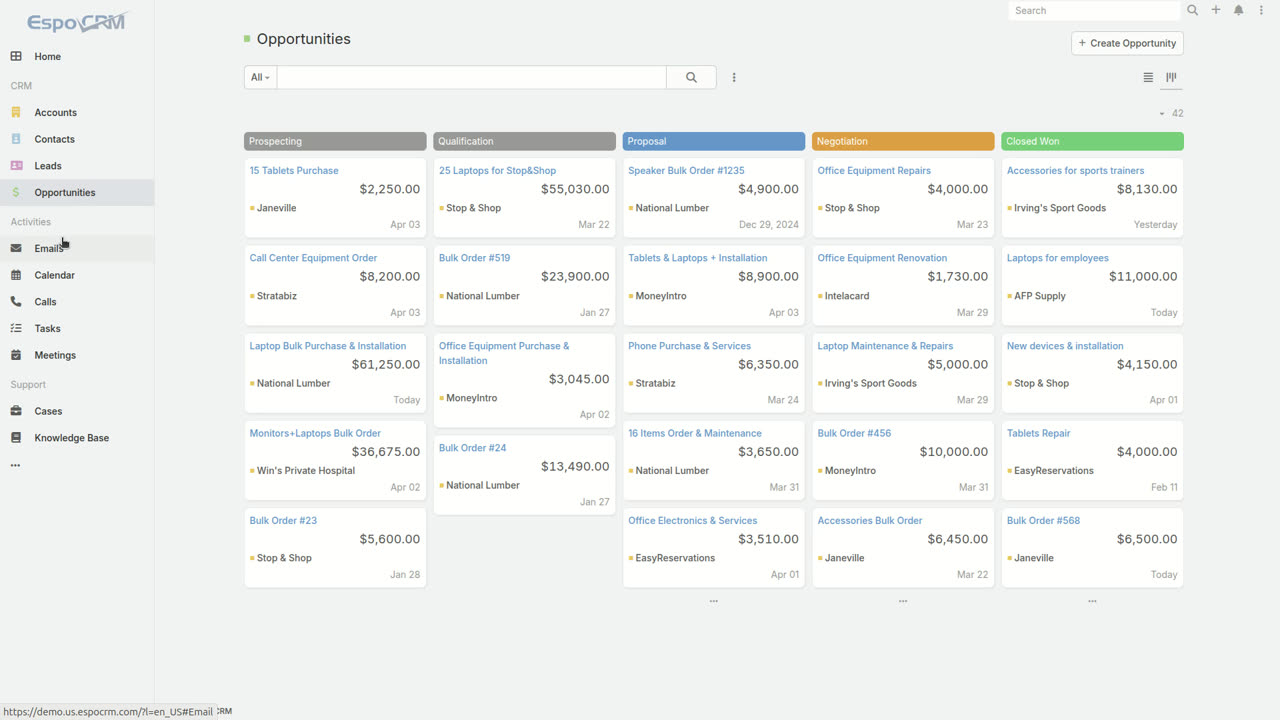Open Call Center Equipment Order
This screenshot has height=720, width=1280.
313,258
